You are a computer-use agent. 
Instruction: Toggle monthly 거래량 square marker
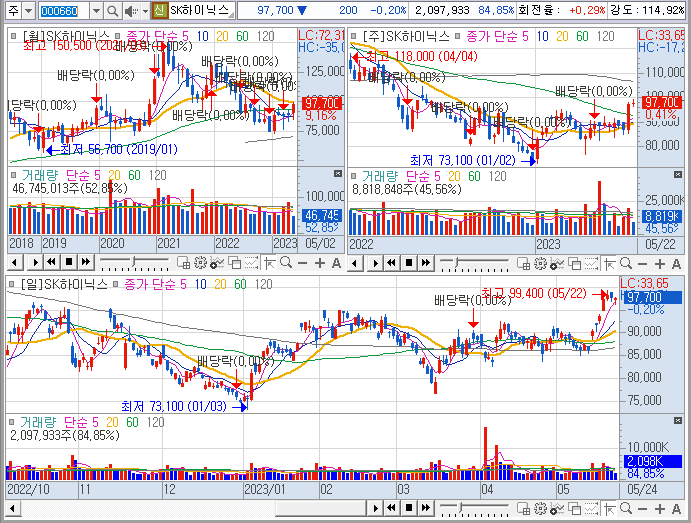click(14, 175)
